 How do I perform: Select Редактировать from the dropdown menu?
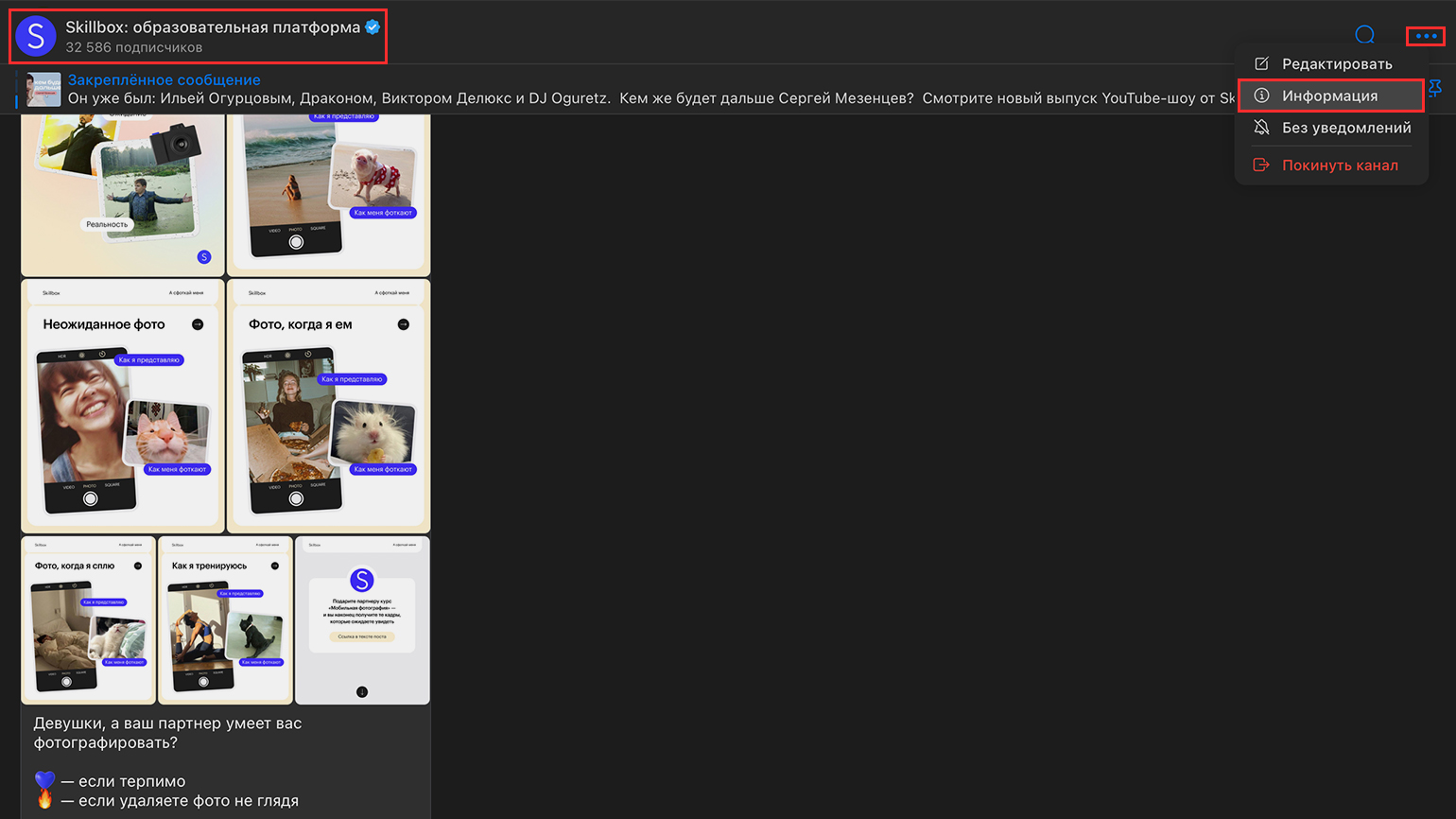point(1331,63)
